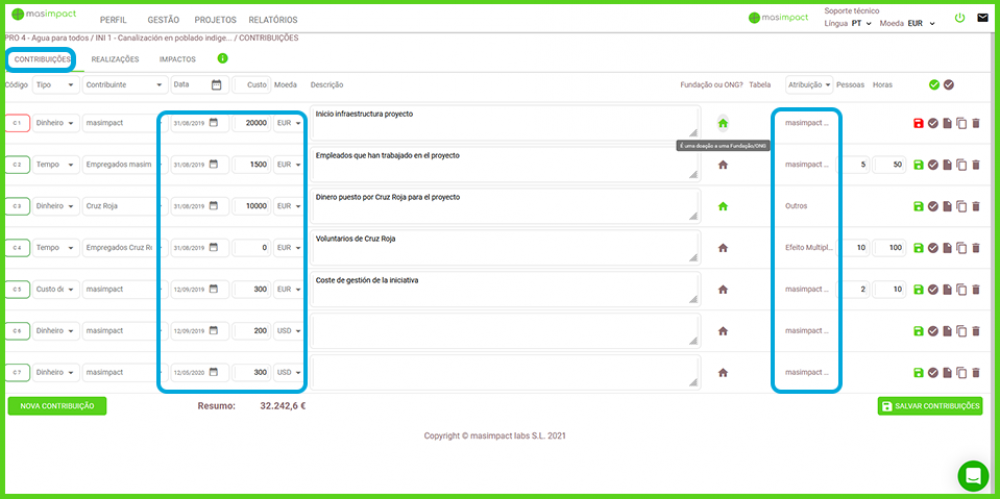The image size is (1000, 499).
Task: Click the cost field showing 20000 in row C1
Action: pos(251,123)
